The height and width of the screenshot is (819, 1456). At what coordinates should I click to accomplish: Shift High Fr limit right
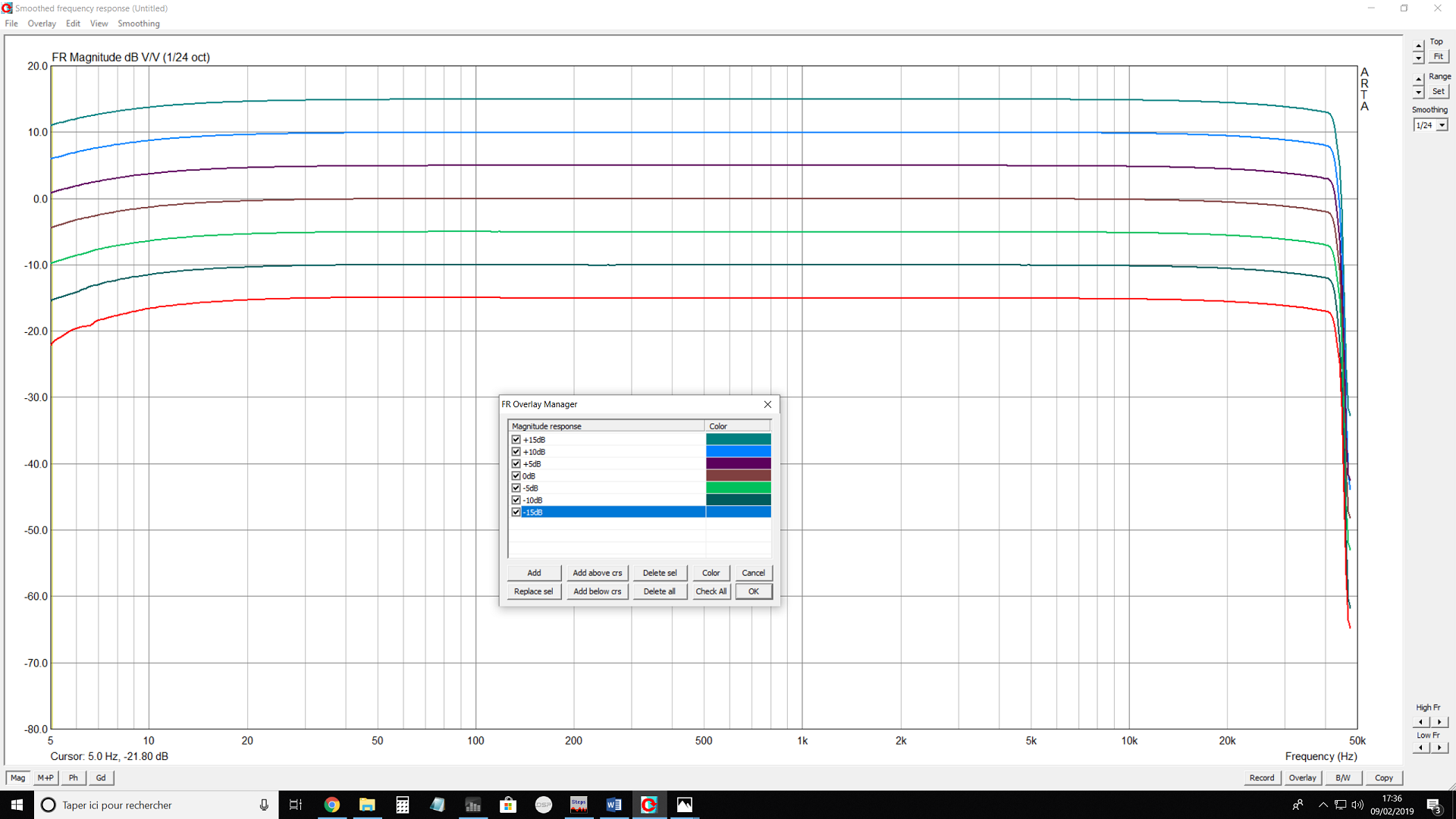pos(1439,722)
